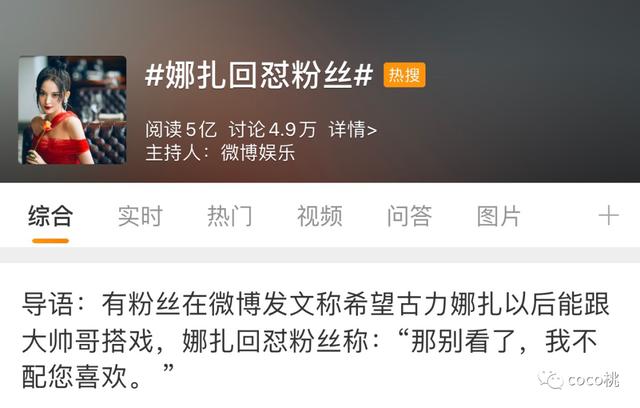
Task: Select the 问答 tab
Action: tap(409, 216)
